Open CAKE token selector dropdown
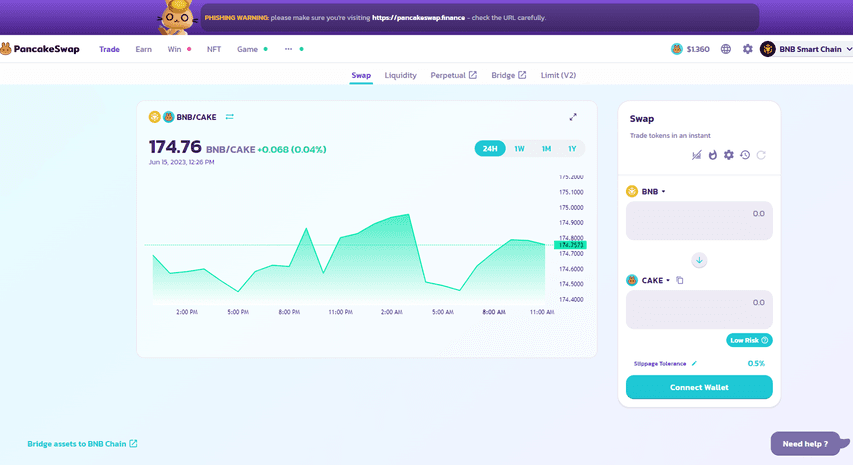The height and width of the screenshot is (465, 853). (x=648, y=281)
